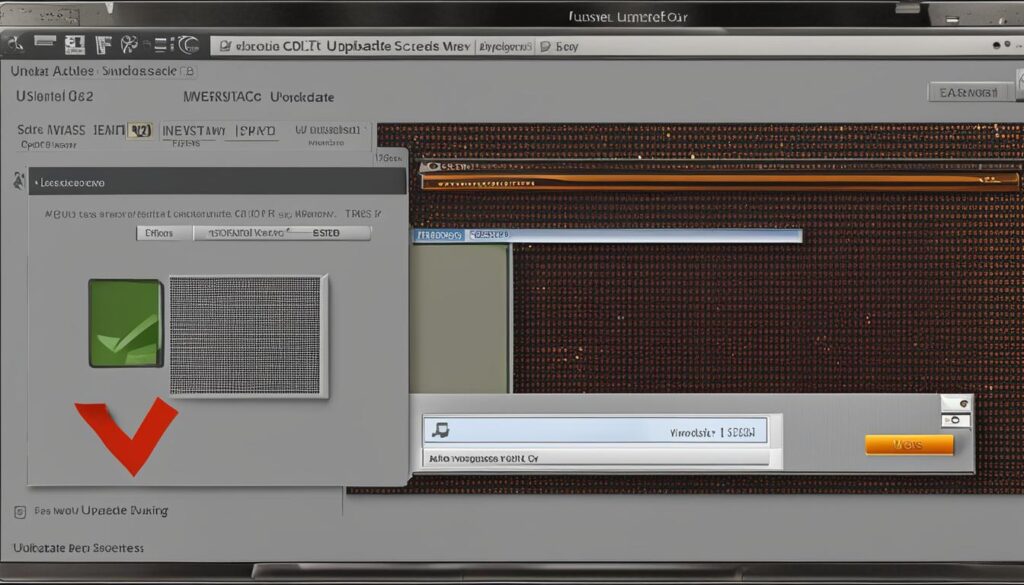Image resolution: width=1024 pixels, height=585 pixels.
Task: Click the gray textured thumbnail in dialog
Action: click(x=248, y=336)
